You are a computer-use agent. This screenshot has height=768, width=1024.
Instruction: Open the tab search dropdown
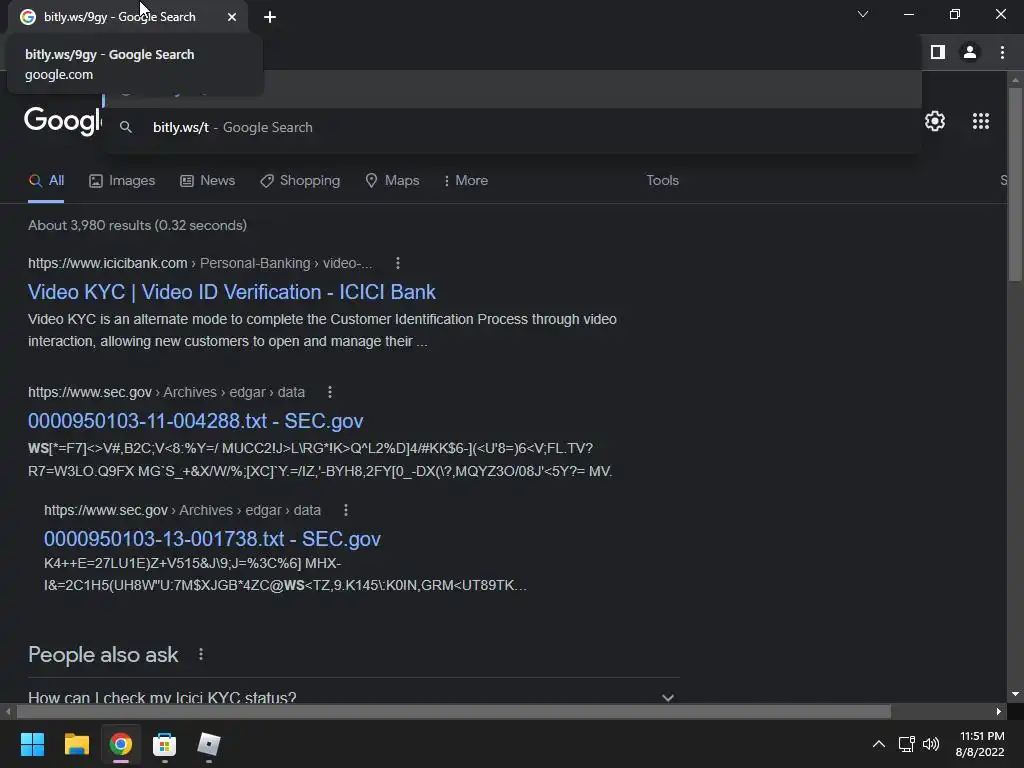pyautogui.click(x=863, y=14)
